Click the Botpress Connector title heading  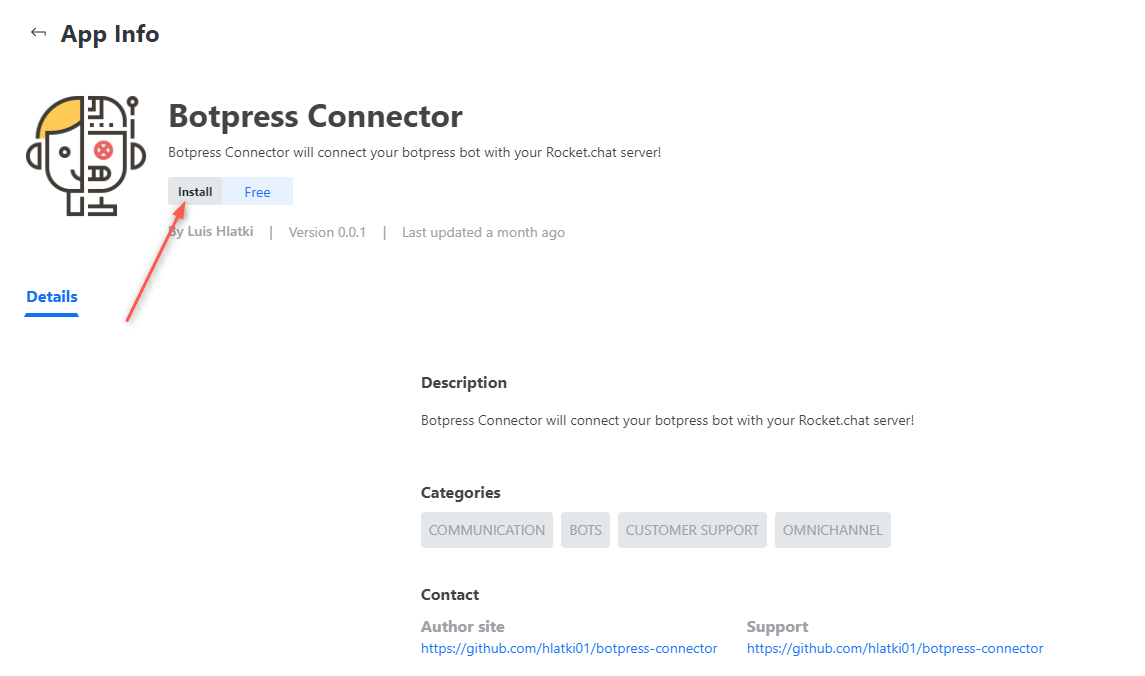coord(315,116)
